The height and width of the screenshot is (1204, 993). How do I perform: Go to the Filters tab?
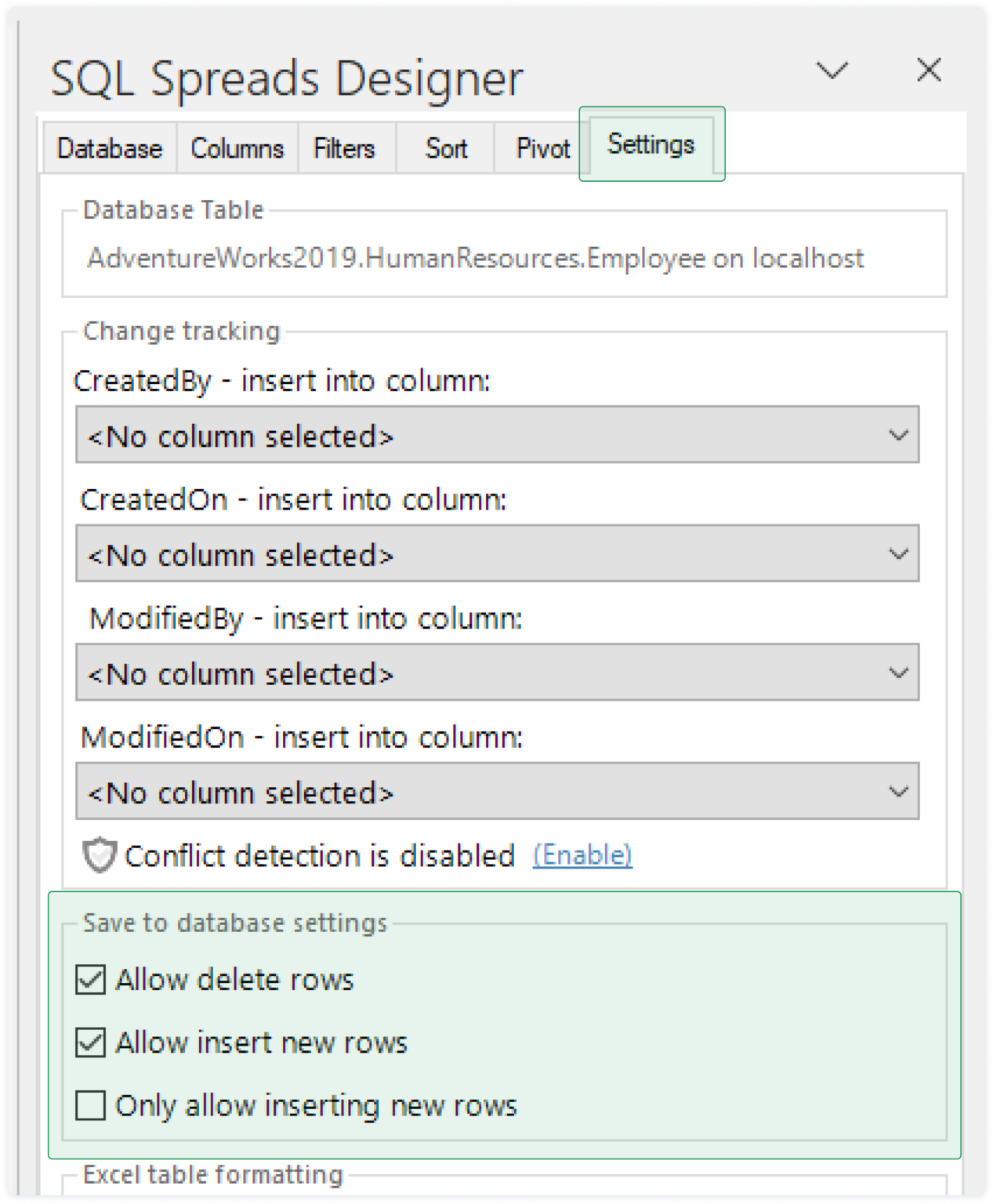(x=344, y=148)
